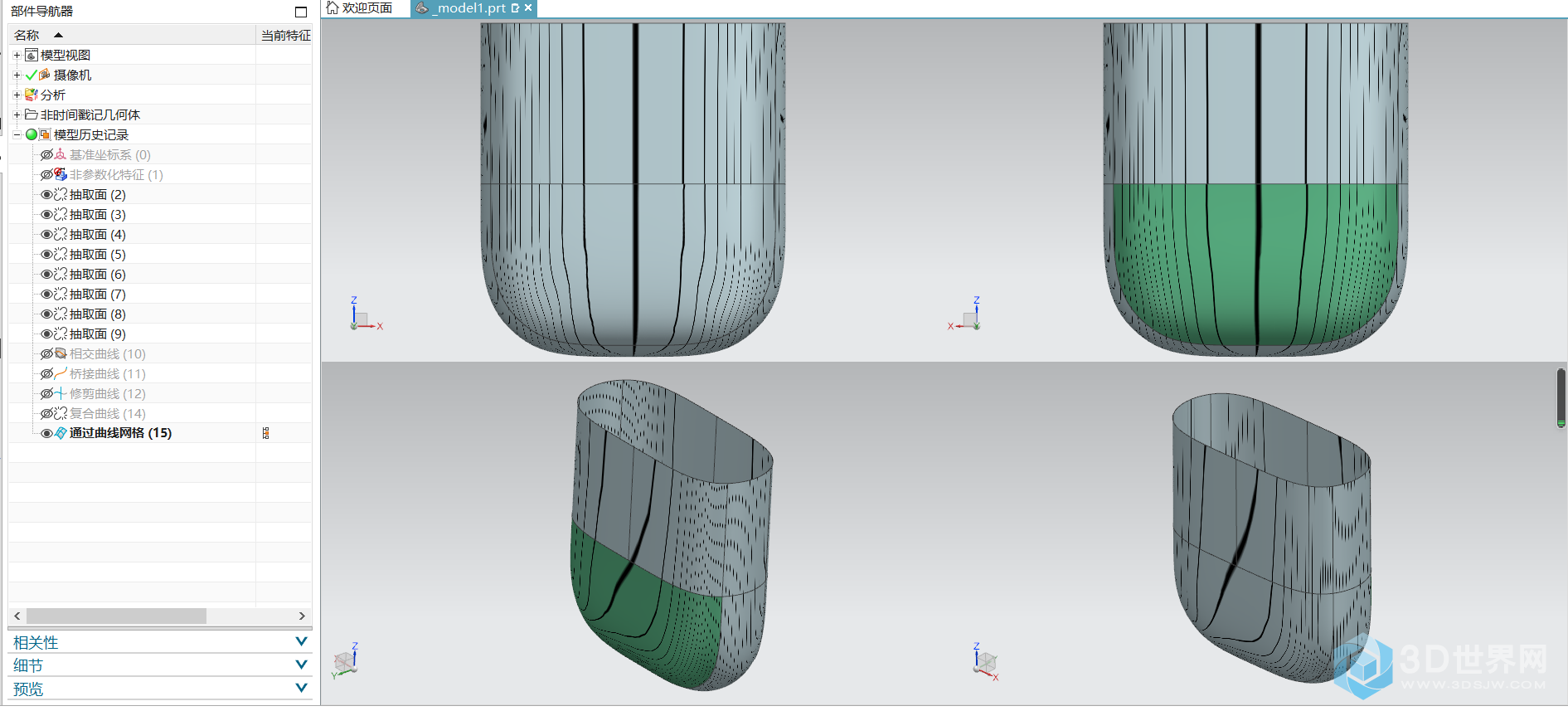Viewport: 1568px width, 711px height.
Task: Expand the 分析 tree node
Action: click(17, 95)
